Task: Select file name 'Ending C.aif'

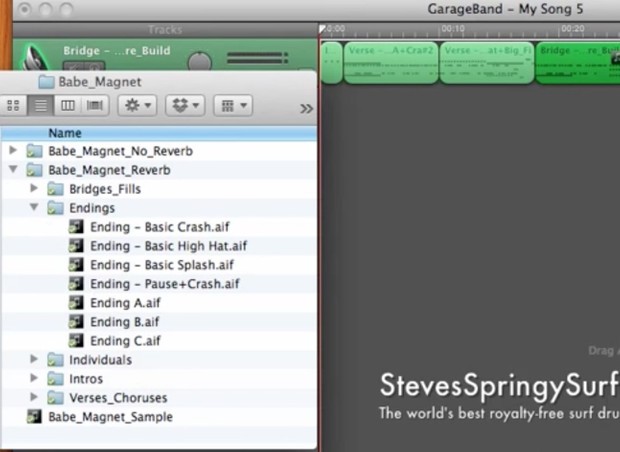Action: [x=125, y=341]
